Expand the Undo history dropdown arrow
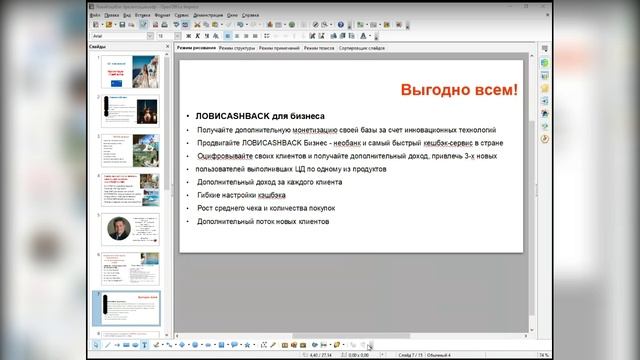 [x=247, y=25]
